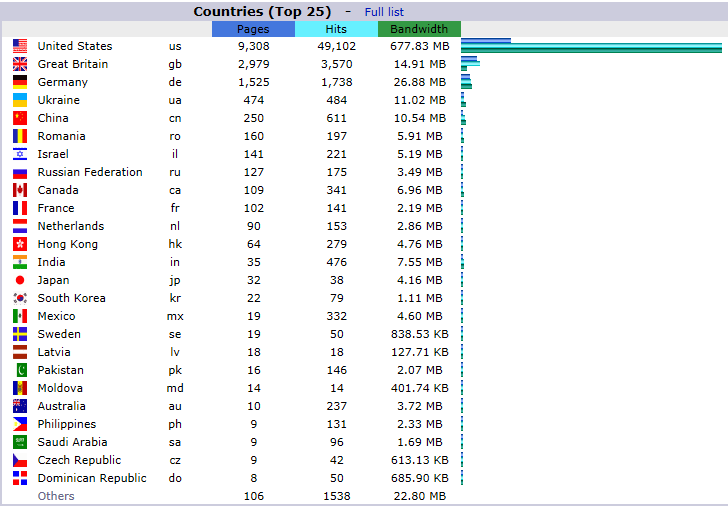
Task: Click the Bandwidth column header
Action: click(x=419, y=29)
